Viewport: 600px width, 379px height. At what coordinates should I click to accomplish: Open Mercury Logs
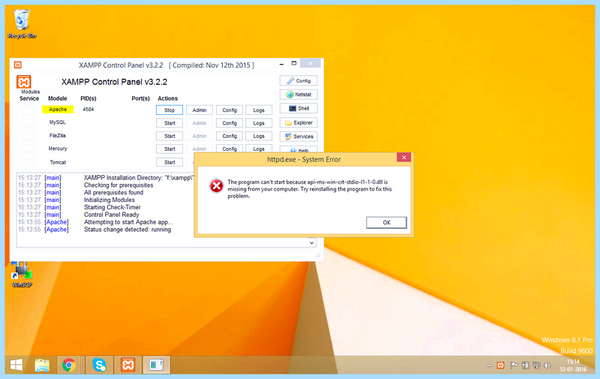coord(259,149)
